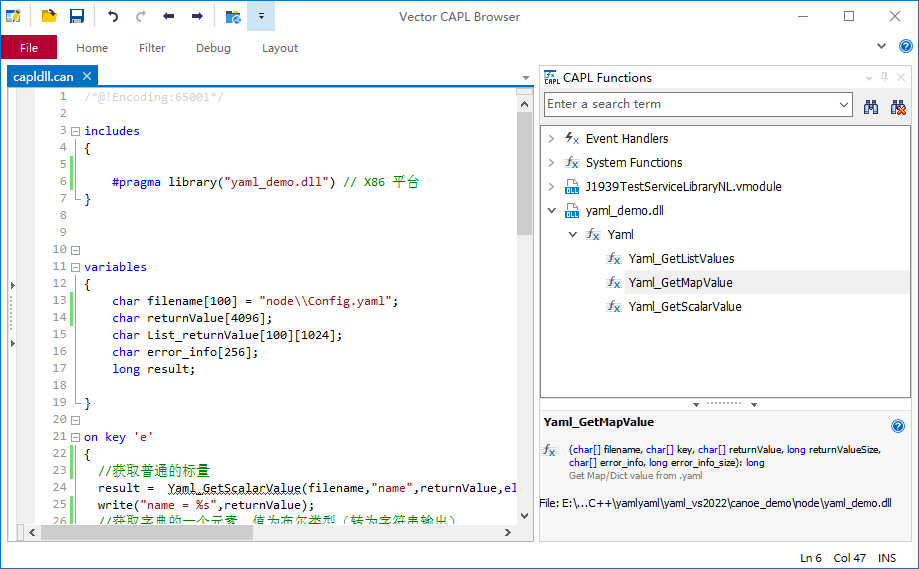Collapse the includes block fold marker
This screenshot has height=569, width=919.
pyautogui.click(x=76, y=131)
